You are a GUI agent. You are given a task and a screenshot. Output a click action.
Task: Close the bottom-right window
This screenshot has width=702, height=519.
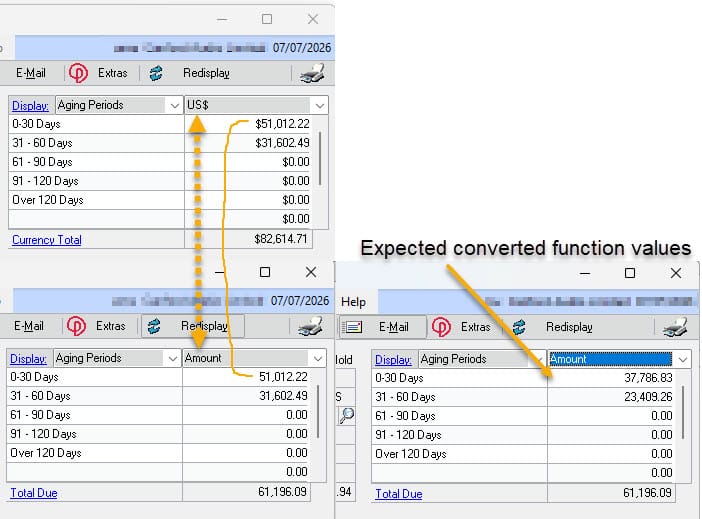(676, 273)
